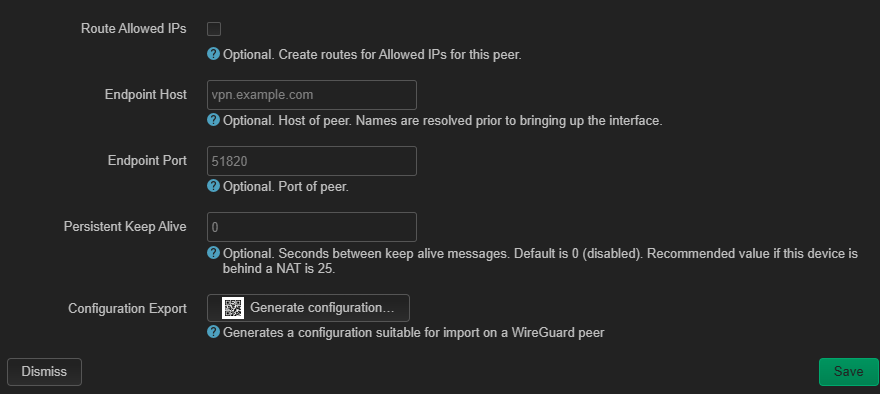880x394 pixels.
Task: Click into the Endpoint Port field
Action: point(312,161)
